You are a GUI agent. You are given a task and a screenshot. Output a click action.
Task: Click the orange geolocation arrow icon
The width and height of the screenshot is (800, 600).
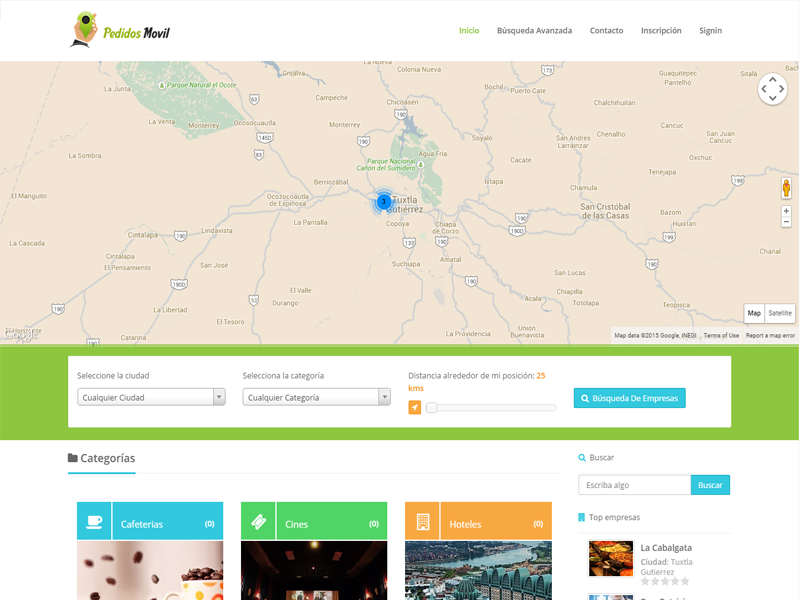415,407
